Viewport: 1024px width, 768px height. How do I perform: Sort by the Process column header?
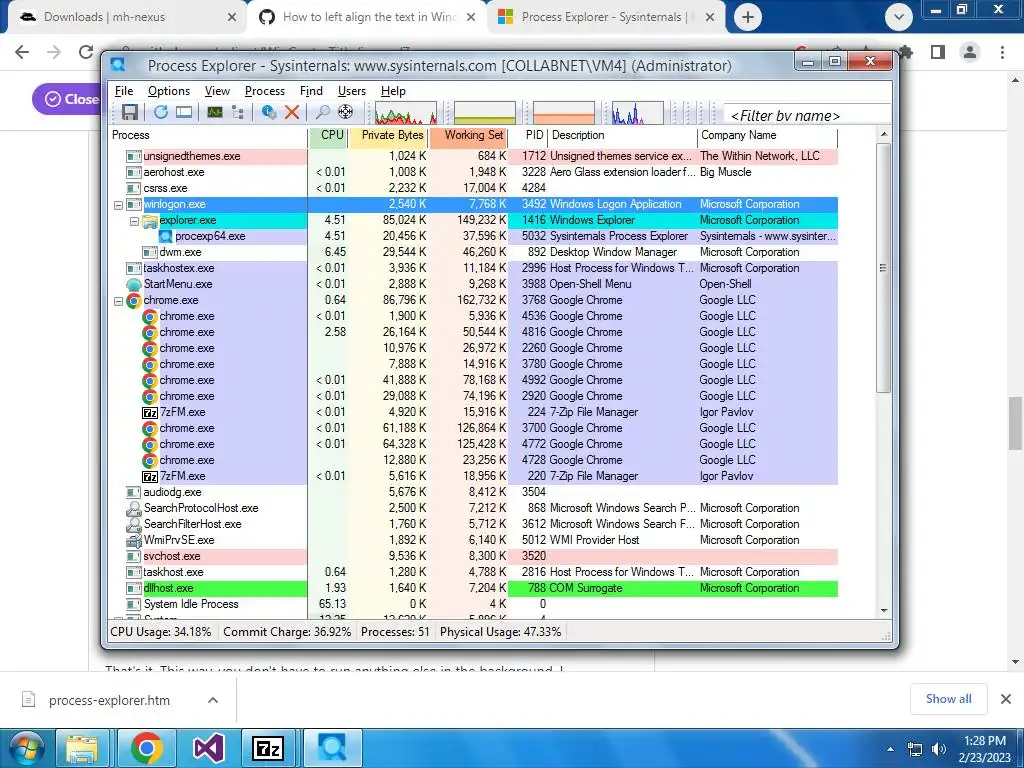208,135
